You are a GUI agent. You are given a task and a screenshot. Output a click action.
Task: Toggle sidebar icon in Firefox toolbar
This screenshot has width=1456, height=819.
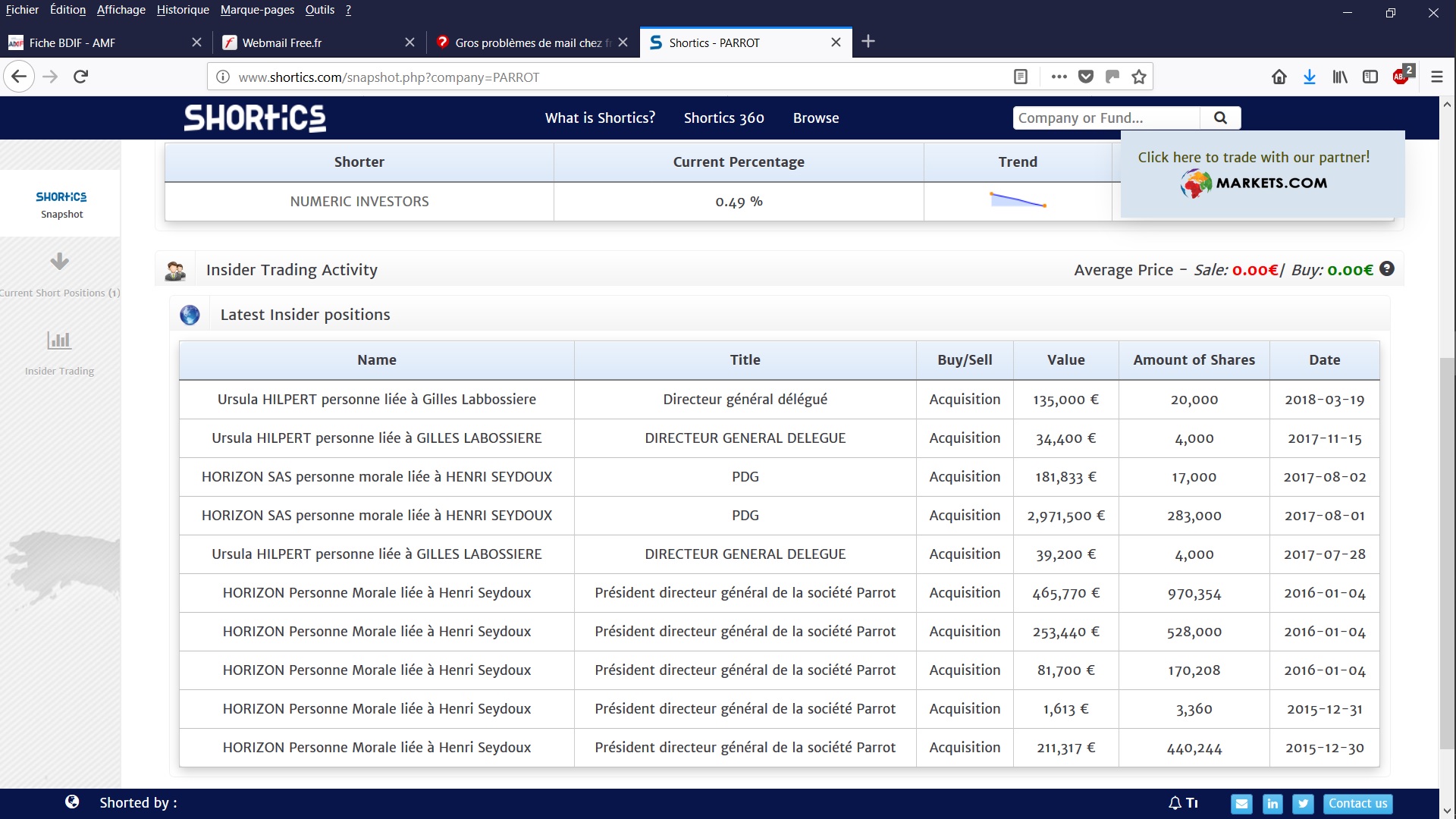point(1370,77)
